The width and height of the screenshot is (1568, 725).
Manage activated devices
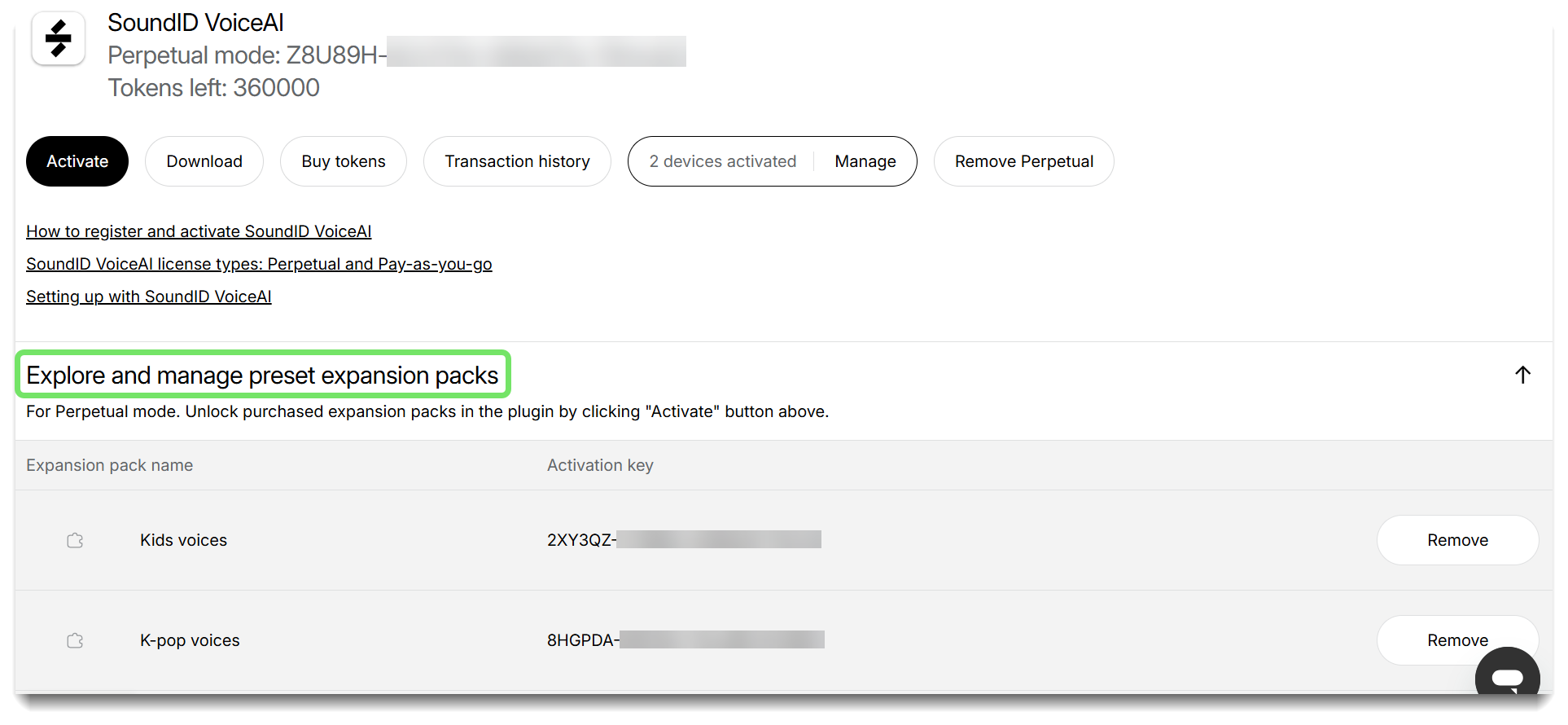pos(865,161)
